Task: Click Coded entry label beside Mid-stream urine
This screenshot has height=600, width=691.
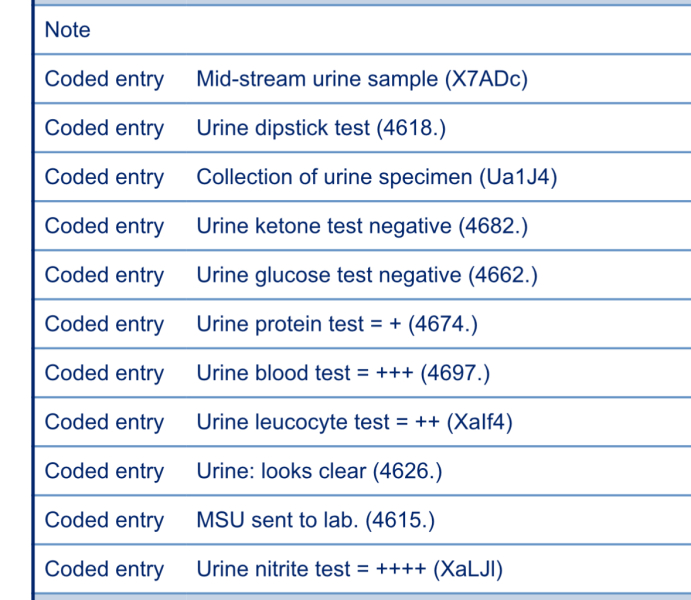Action: click(104, 79)
